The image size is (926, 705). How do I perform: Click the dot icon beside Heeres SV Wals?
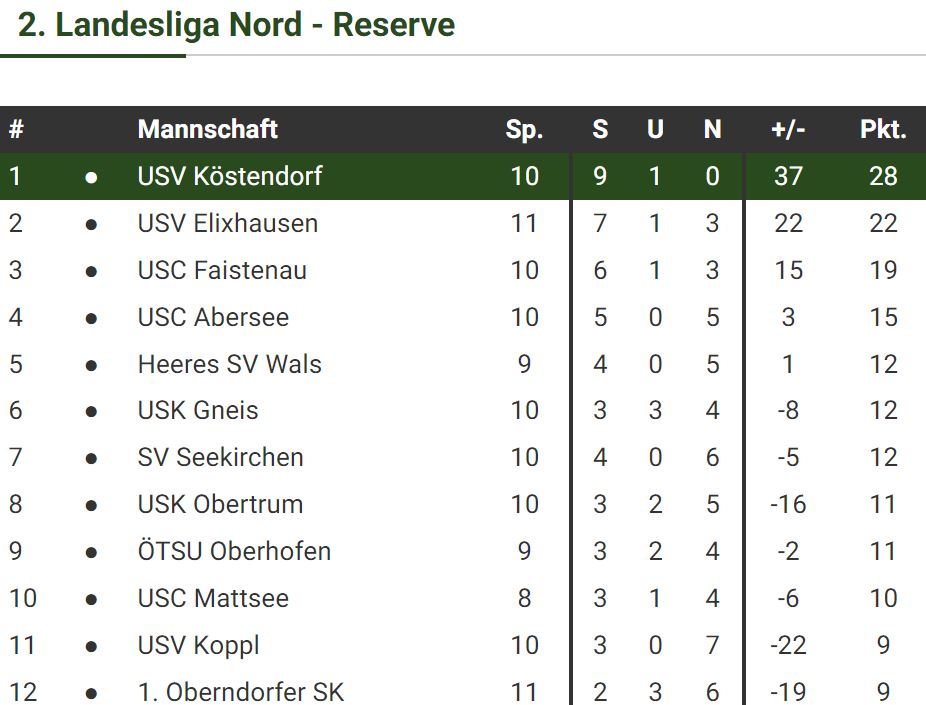[x=91, y=365]
